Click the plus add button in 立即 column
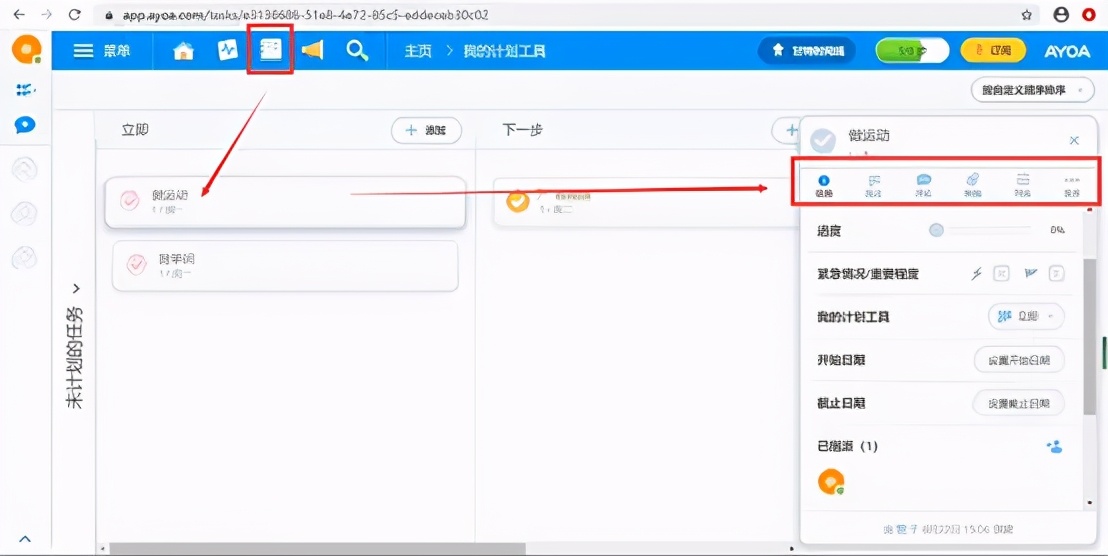This screenshot has width=1108, height=556. [426, 130]
